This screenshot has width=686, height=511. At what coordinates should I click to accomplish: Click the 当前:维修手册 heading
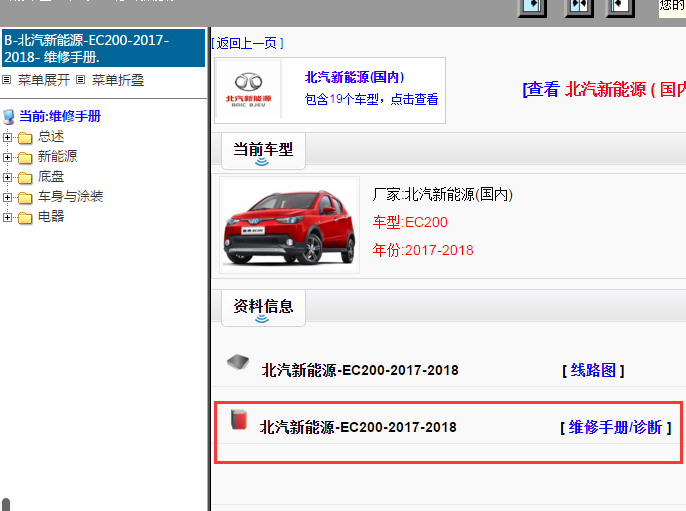coord(60,116)
